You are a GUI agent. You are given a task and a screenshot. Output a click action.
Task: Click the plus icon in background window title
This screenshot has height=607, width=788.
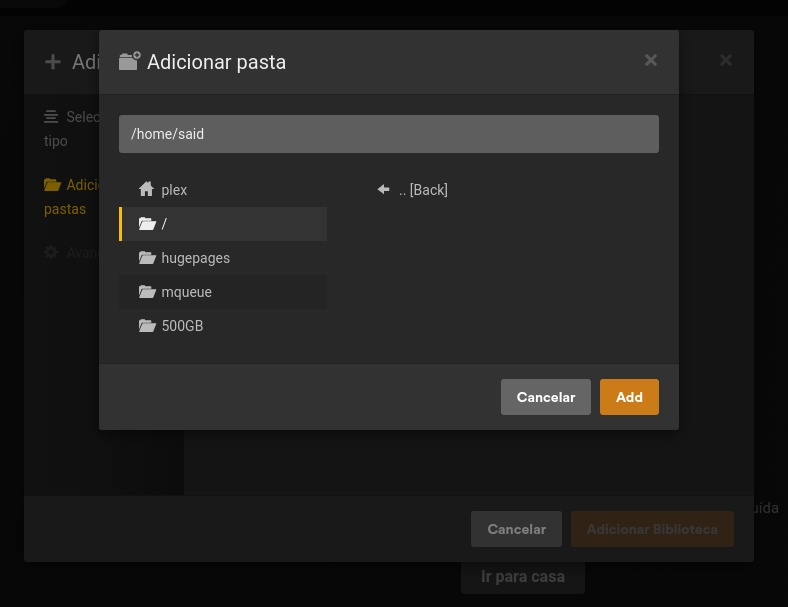[x=53, y=62]
